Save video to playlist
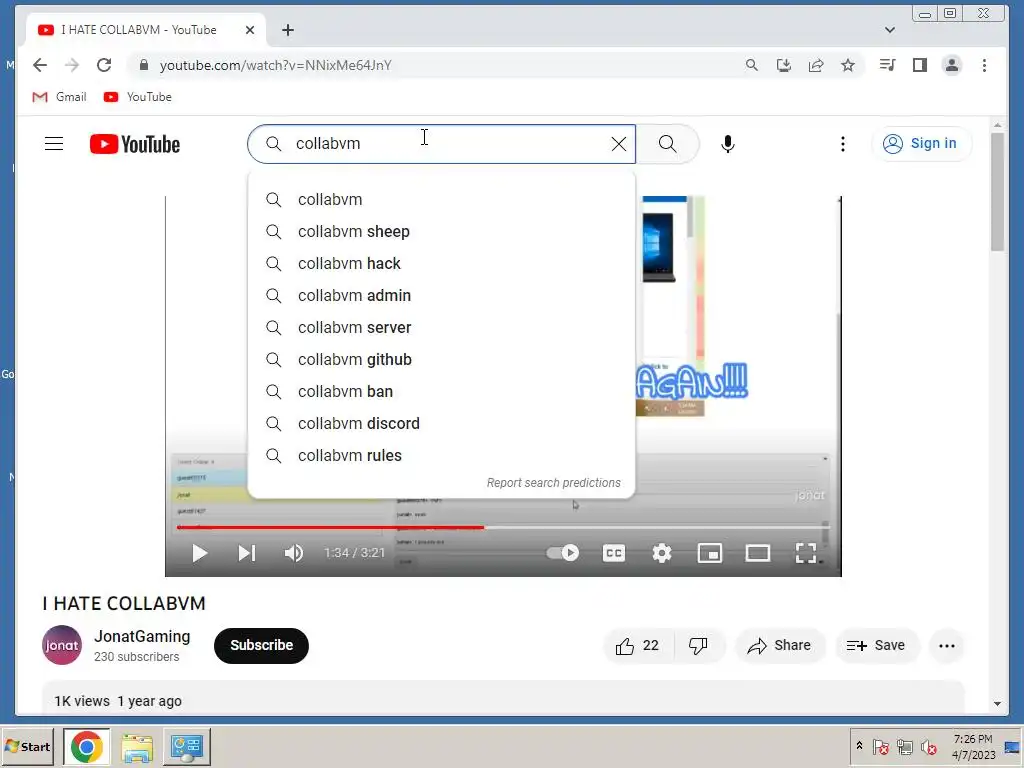 [876, 646]
